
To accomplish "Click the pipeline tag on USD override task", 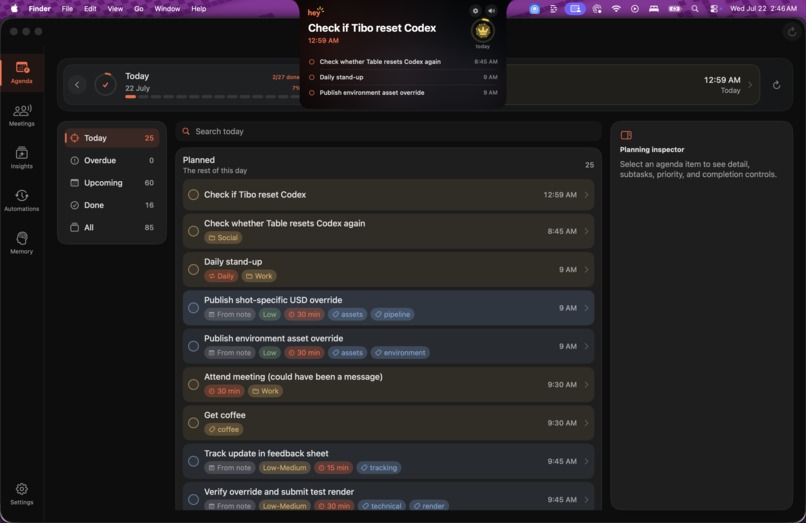I will pos(392,314).
